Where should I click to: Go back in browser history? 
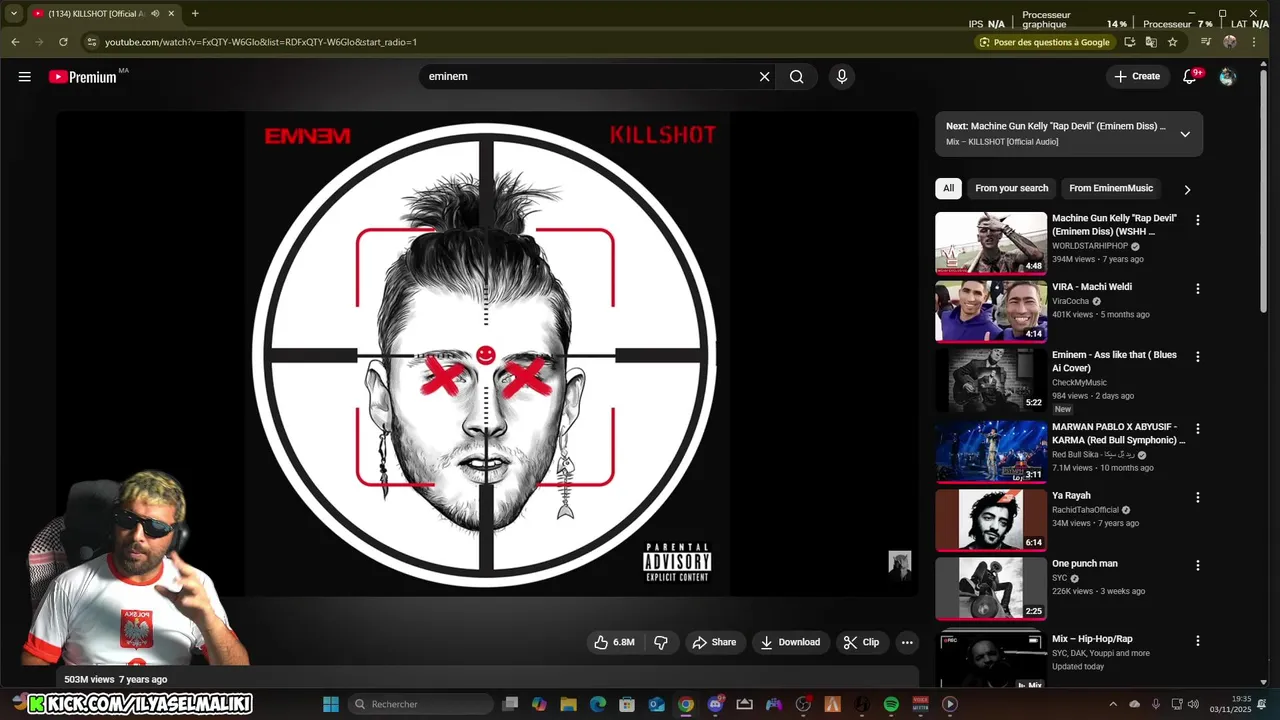(15, 42)
